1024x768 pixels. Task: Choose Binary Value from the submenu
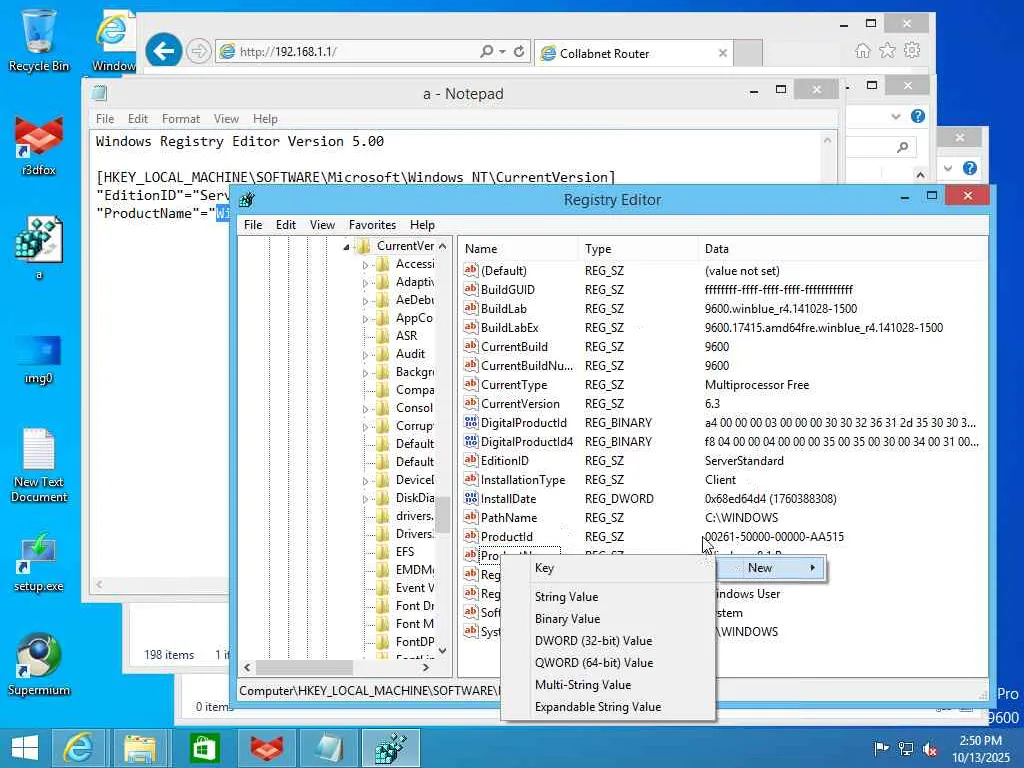567,618
